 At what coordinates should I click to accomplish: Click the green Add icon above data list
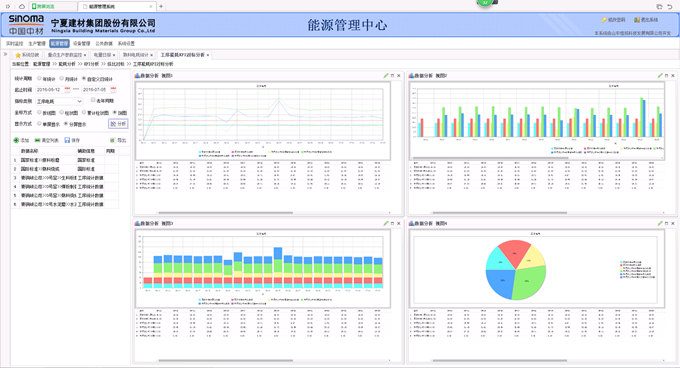16,140
